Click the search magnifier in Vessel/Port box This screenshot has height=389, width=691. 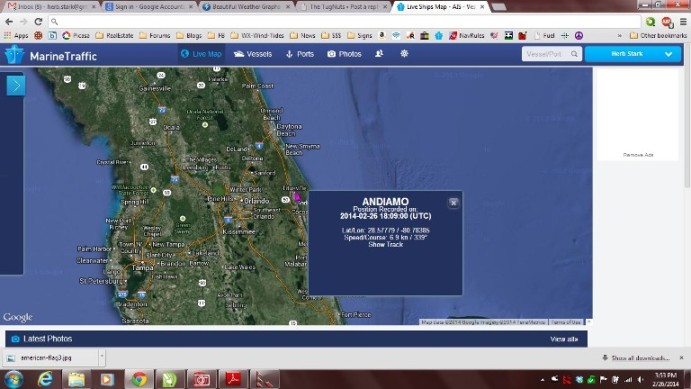pyautogui.click(x=574, y=54)
